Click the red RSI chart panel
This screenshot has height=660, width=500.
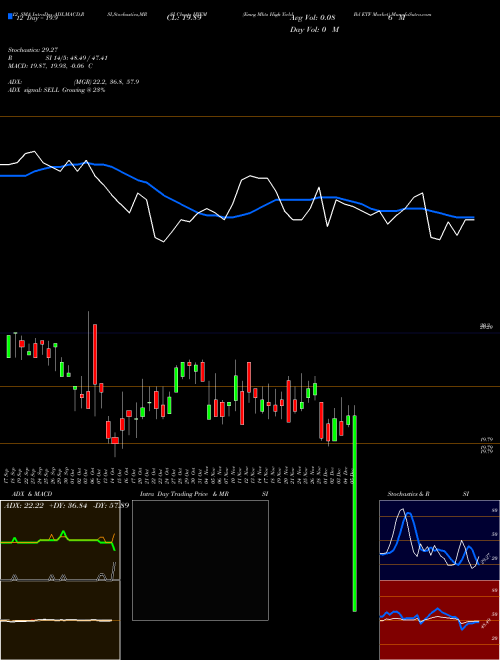439,620
